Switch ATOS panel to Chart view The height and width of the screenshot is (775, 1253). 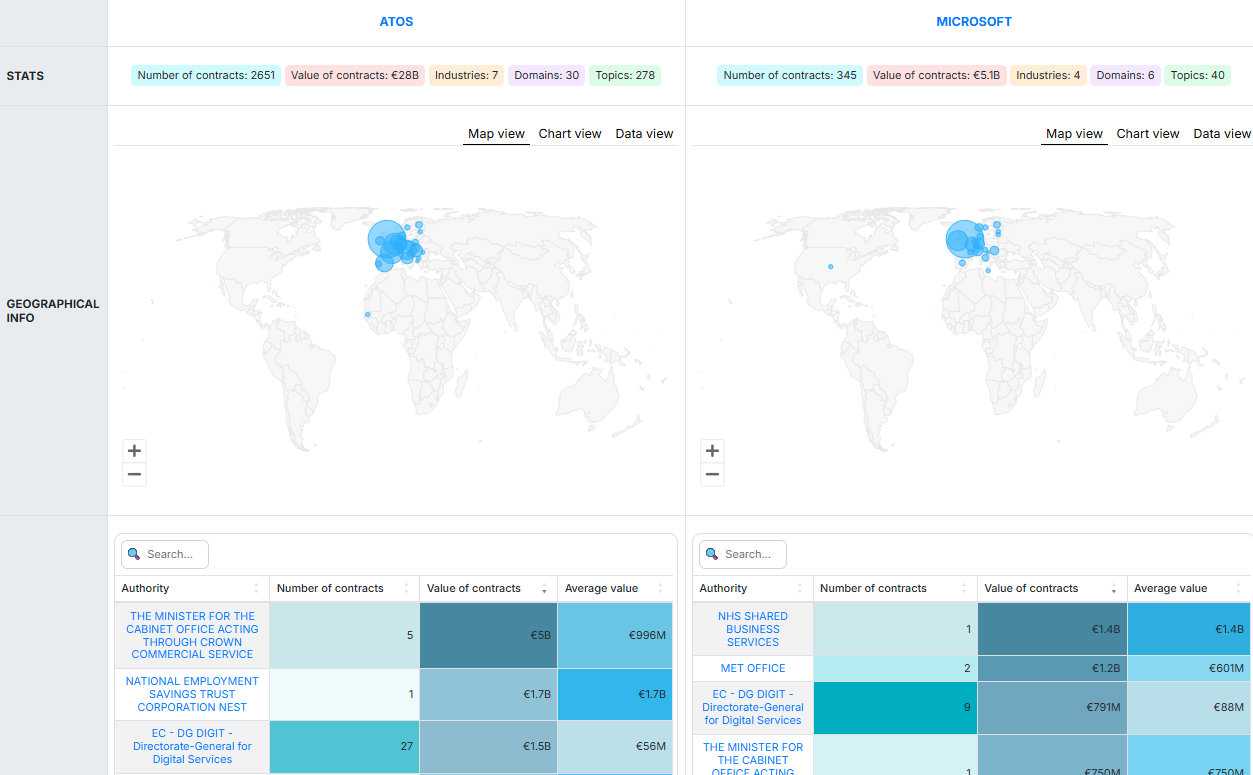[570, 134]
